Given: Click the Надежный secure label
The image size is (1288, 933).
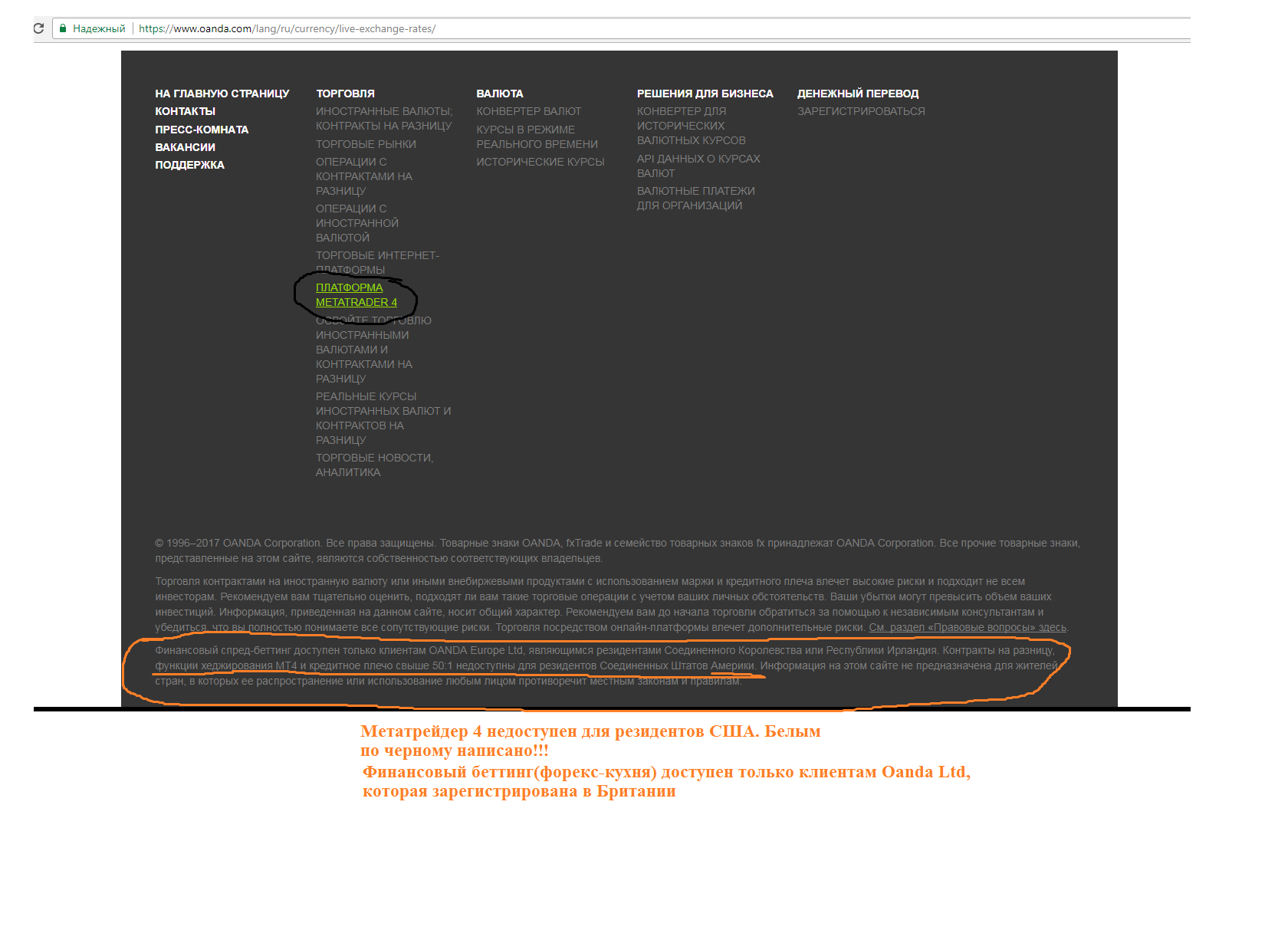Looking at the screenshot, I should (99, 28).
